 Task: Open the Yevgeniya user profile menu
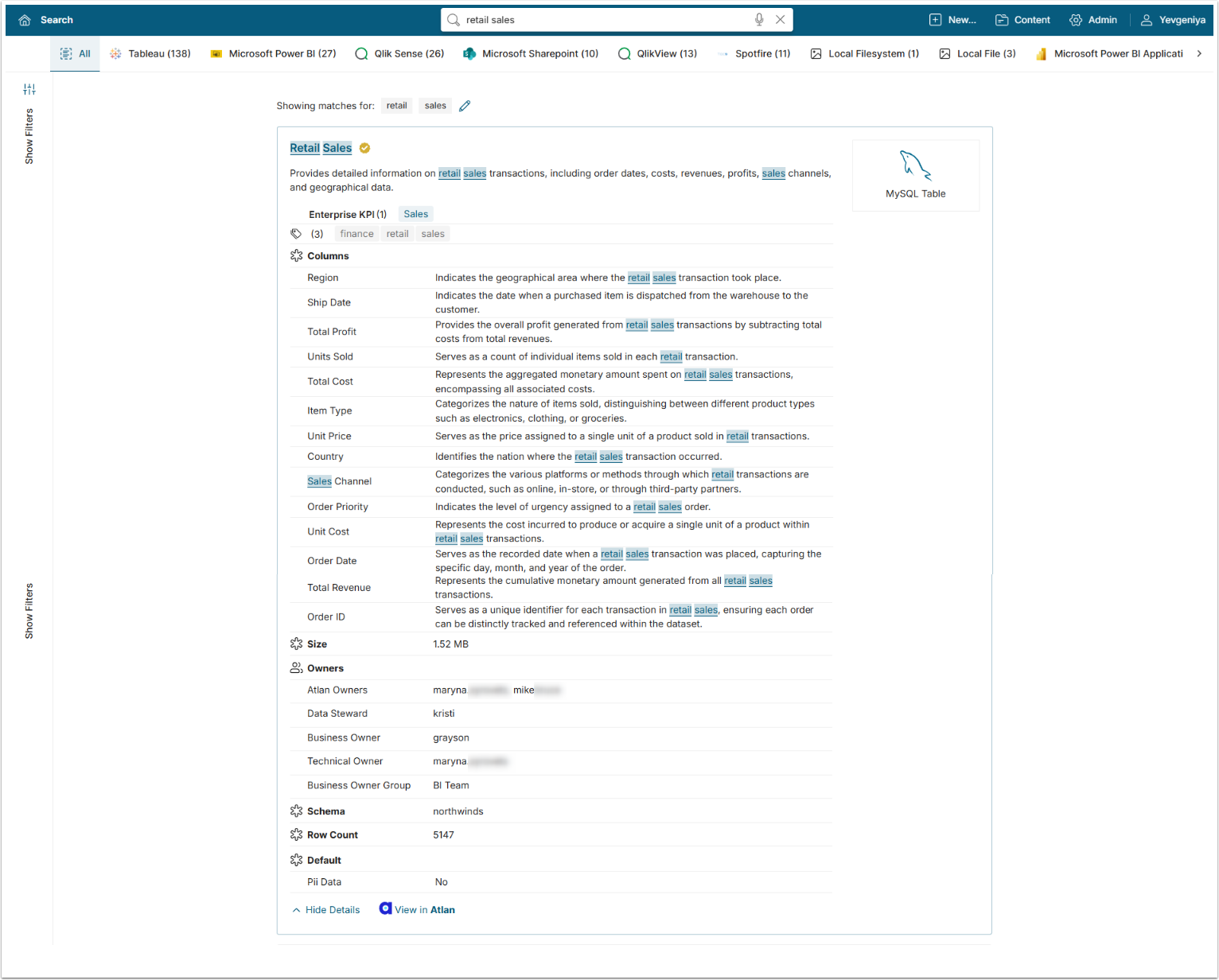click(1173, 20)
